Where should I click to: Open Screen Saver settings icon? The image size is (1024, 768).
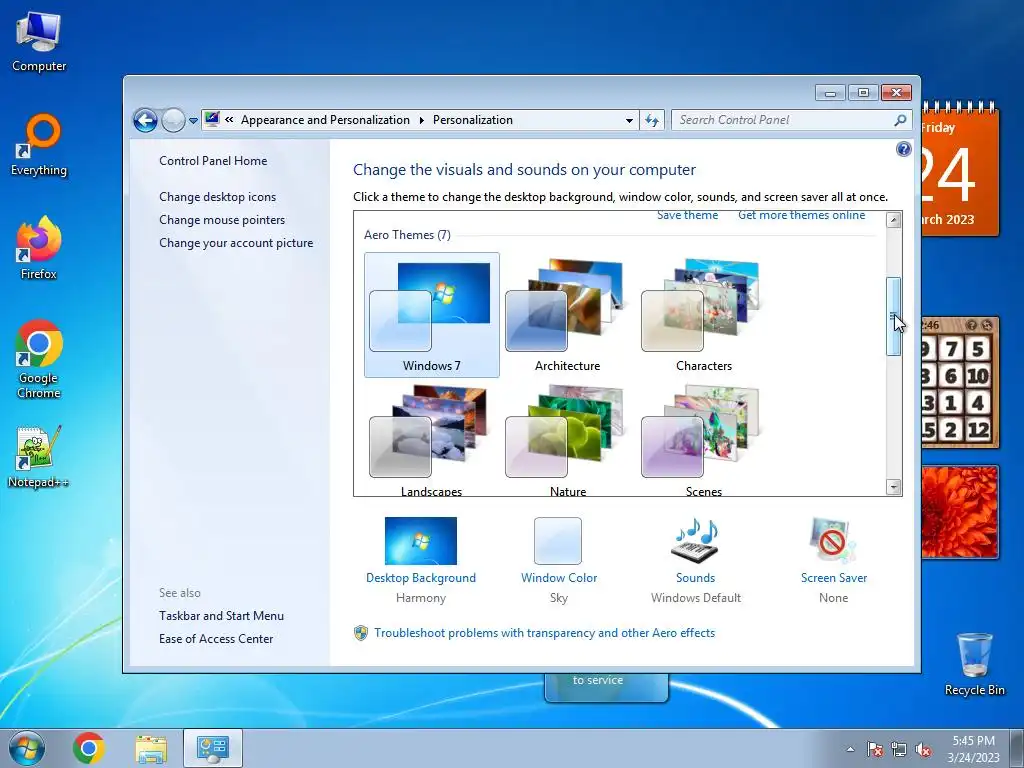(833, 541)
